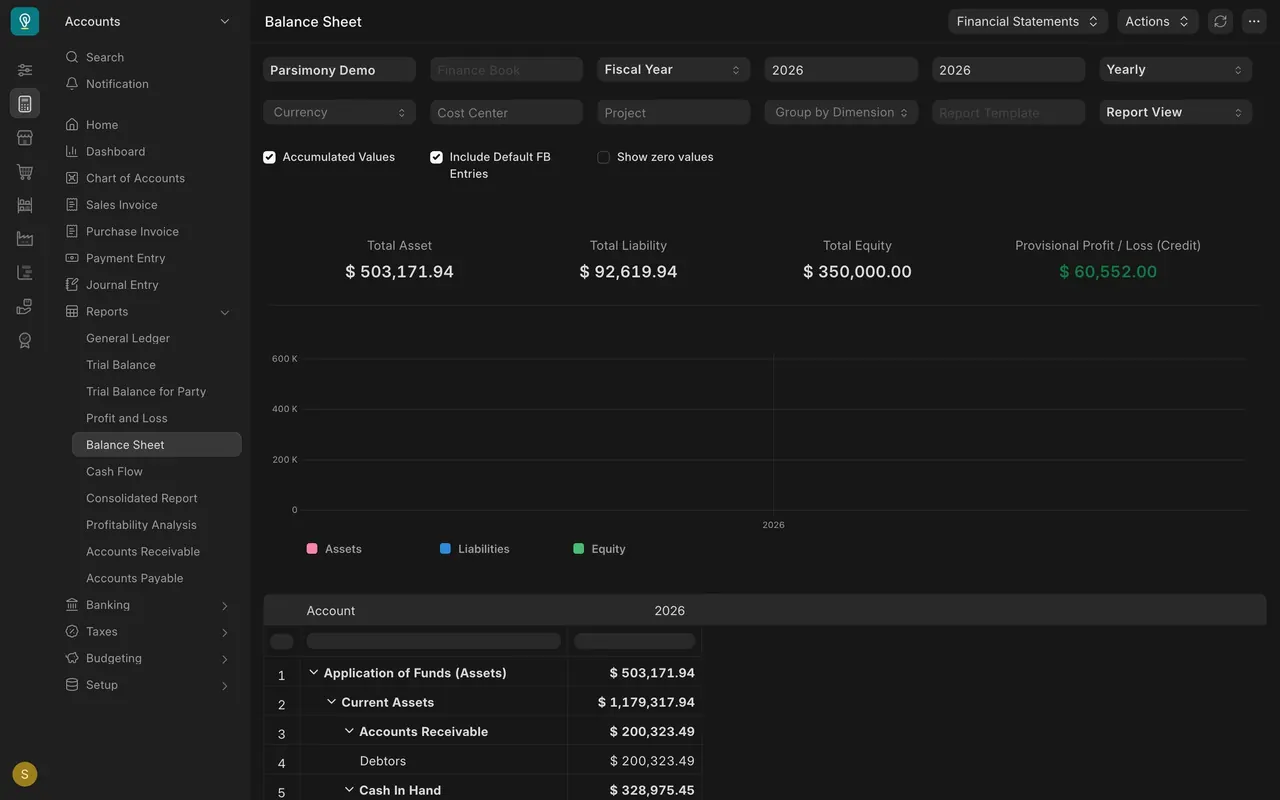The image size is (1280, 800).
Task: Click the Project filter field
Action: point(673,112)
